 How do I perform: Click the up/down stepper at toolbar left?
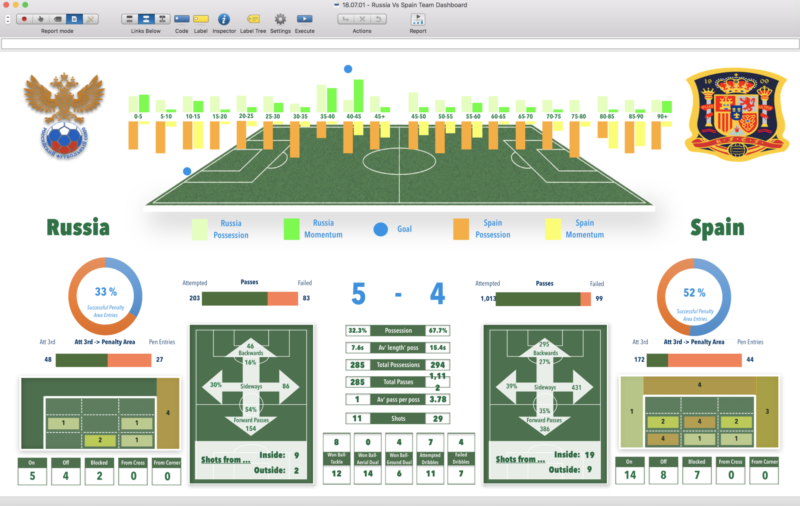(7, 19)
